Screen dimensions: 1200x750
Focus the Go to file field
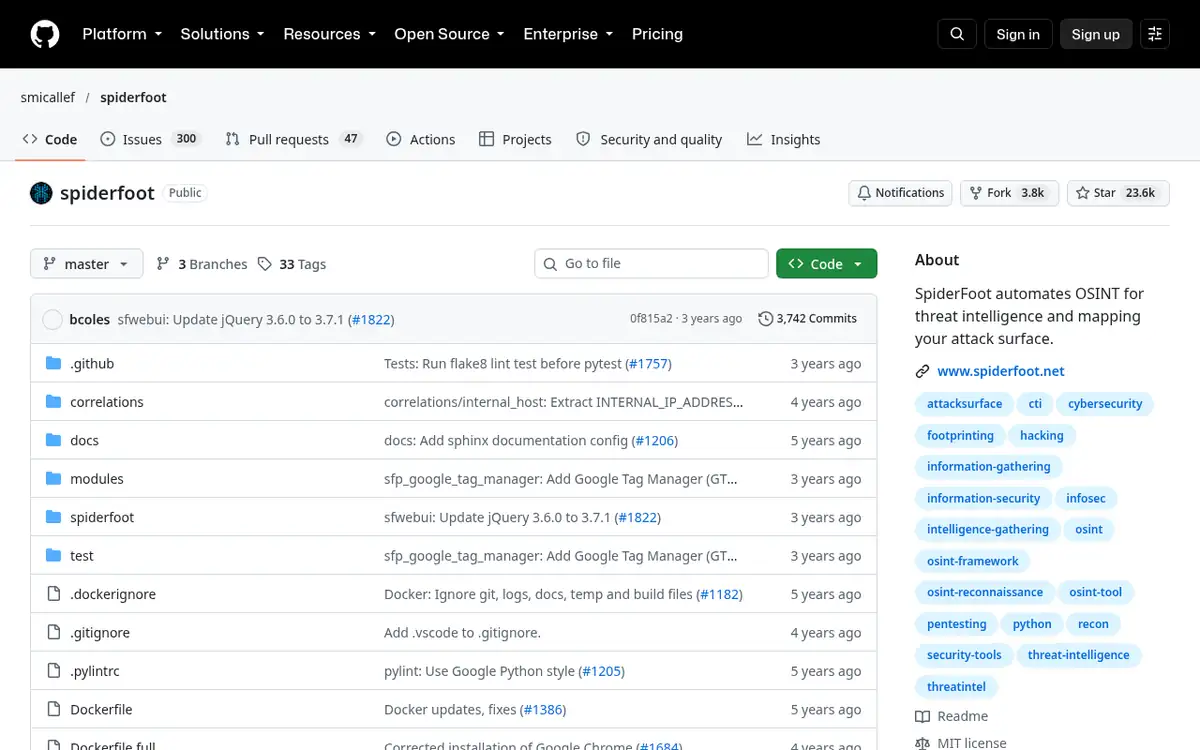click(652, 264)
